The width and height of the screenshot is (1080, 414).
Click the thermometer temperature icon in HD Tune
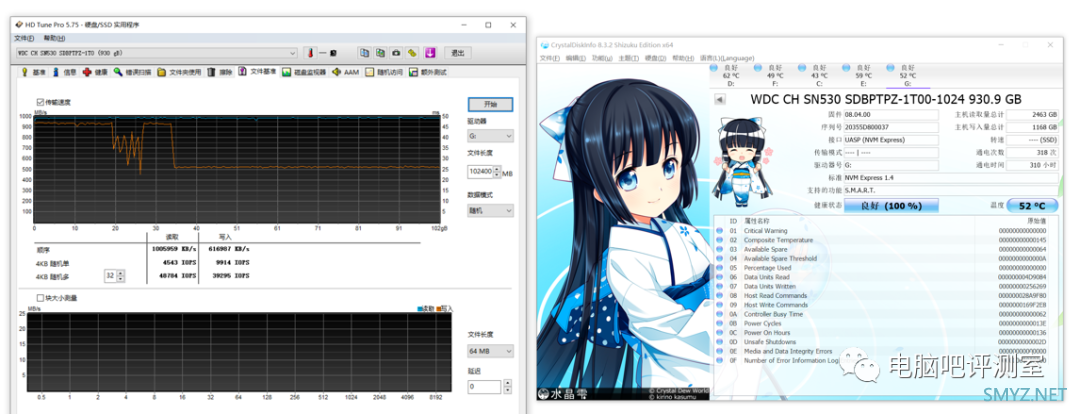[x=311, y=52]
